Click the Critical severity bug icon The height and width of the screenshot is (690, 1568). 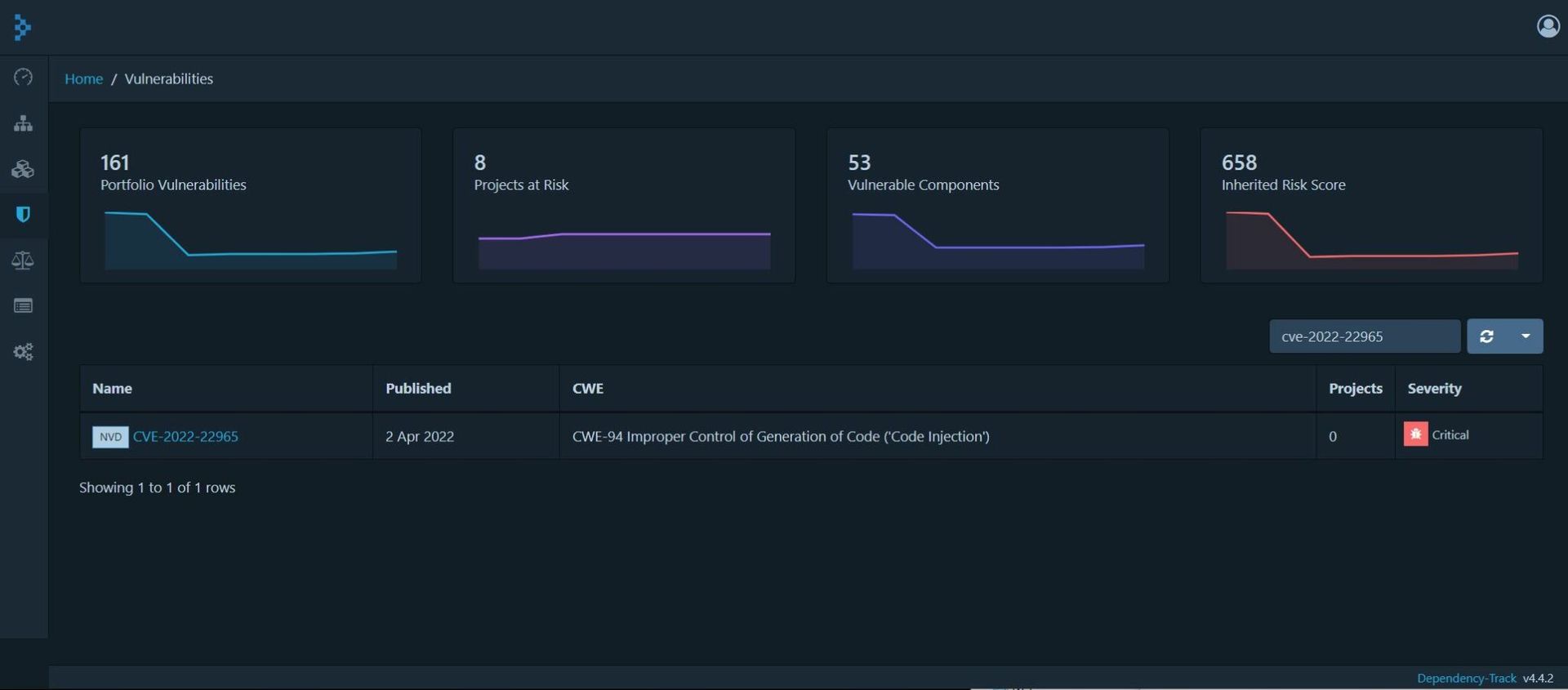[1415, 434]
